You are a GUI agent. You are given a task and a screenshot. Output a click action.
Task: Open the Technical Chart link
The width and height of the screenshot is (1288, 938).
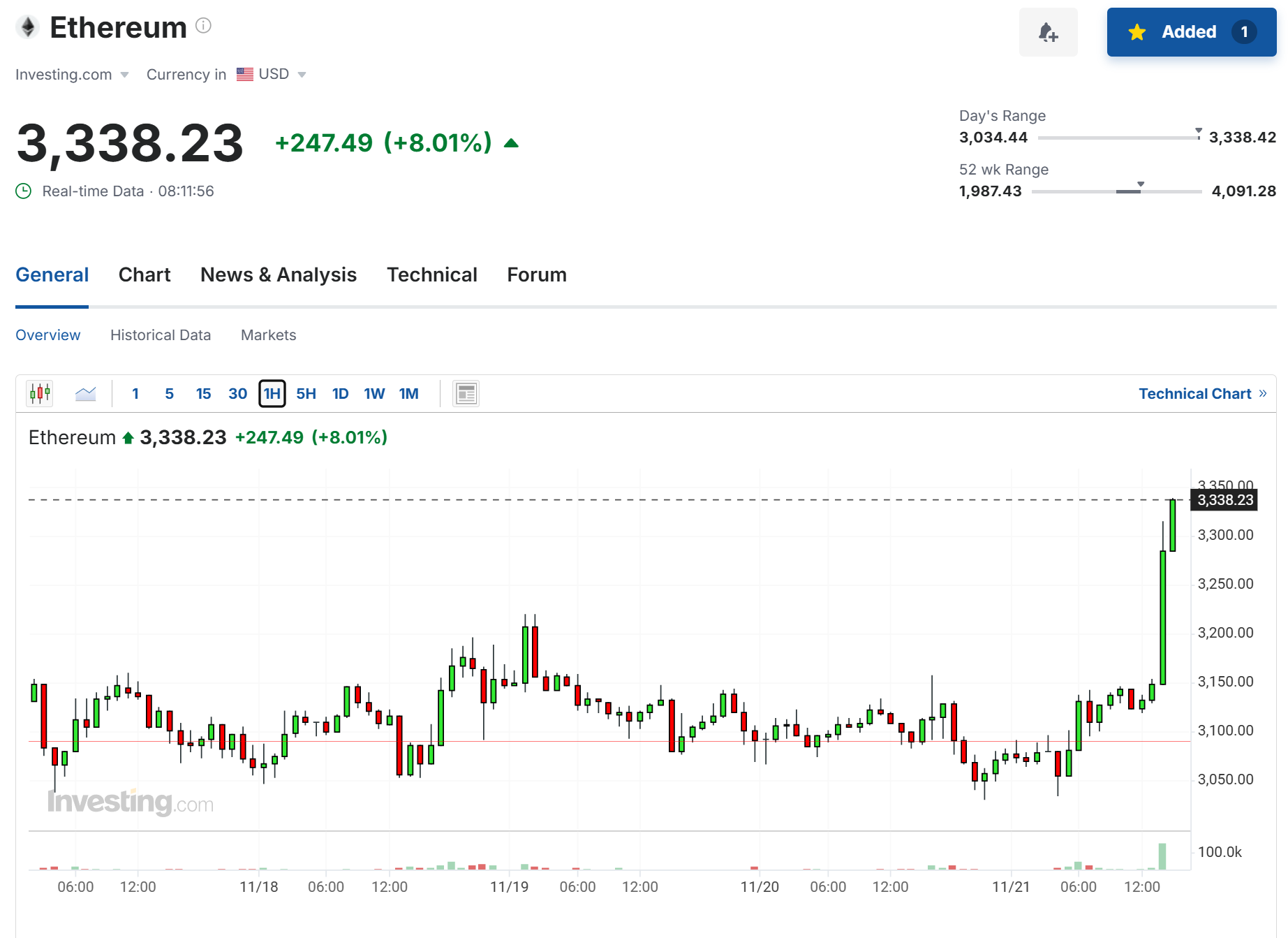click(x=1202, y=394)
